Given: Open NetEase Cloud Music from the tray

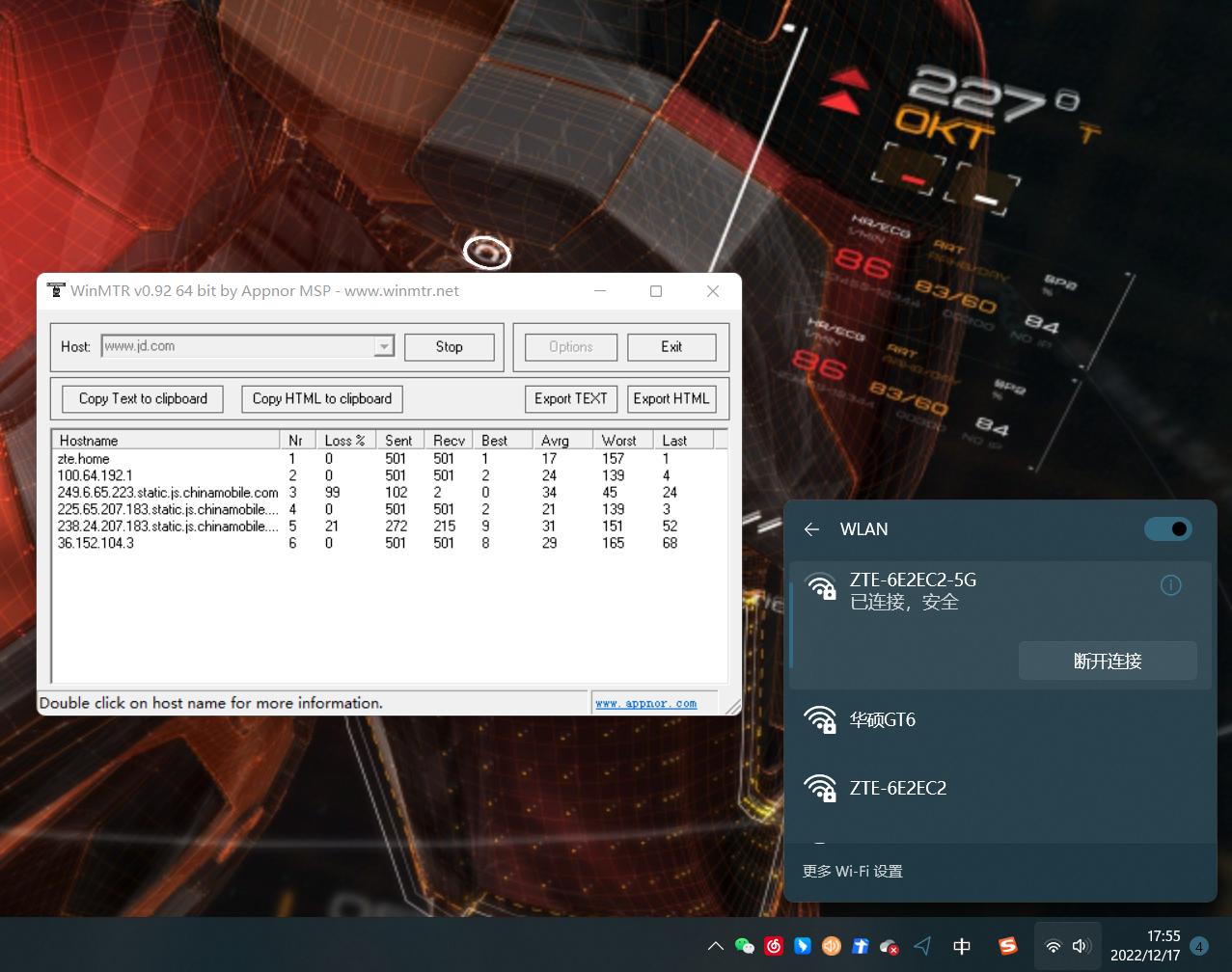Looking at the screenshot, I should pos(773,946).
